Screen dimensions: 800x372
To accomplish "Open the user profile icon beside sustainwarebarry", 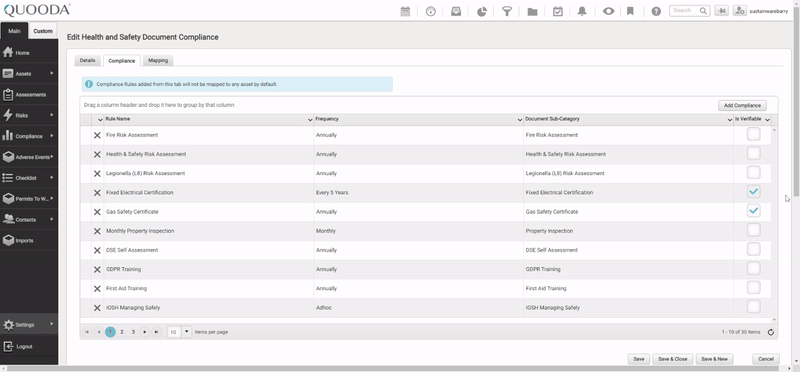I will [740, 11].
